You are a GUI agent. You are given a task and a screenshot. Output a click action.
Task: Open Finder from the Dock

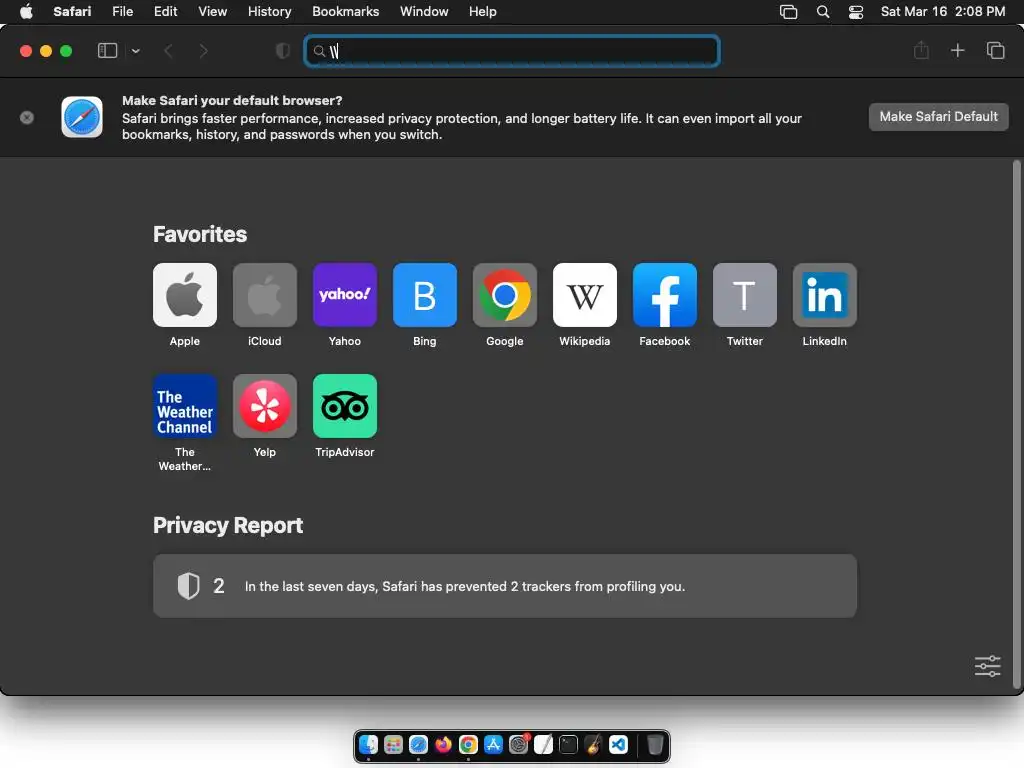[x=368, y=744]
